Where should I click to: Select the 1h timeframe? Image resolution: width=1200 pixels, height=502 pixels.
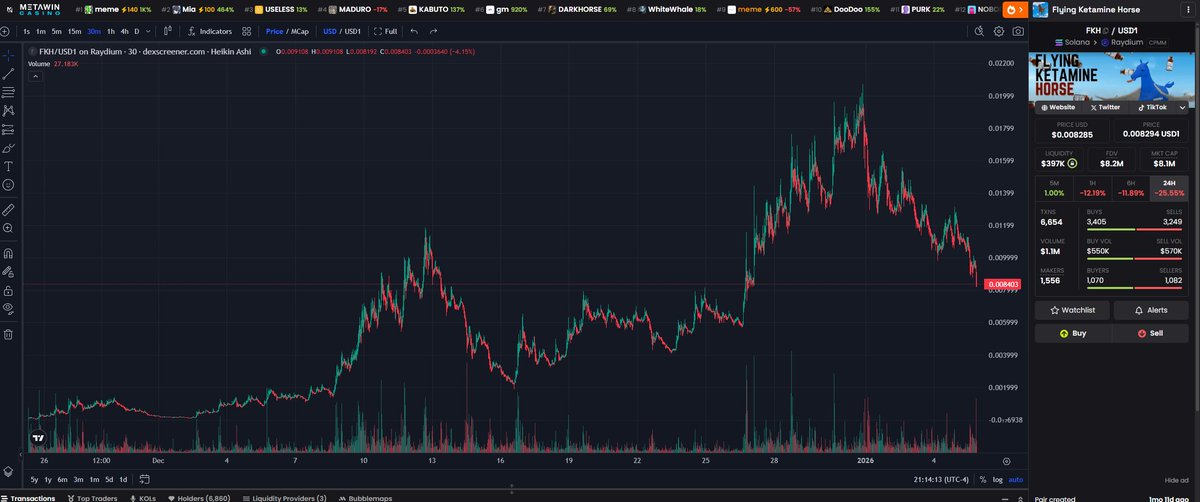(x=111, y=31)
